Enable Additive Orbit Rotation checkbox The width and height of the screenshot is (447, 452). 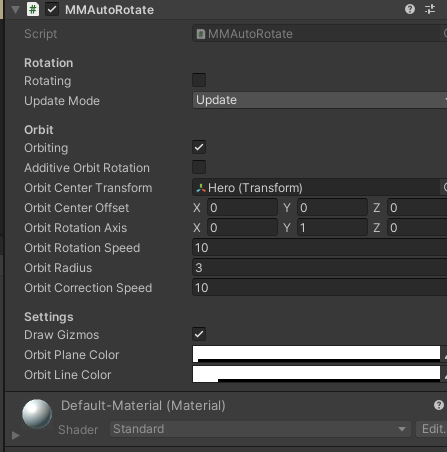coord(199,167)
